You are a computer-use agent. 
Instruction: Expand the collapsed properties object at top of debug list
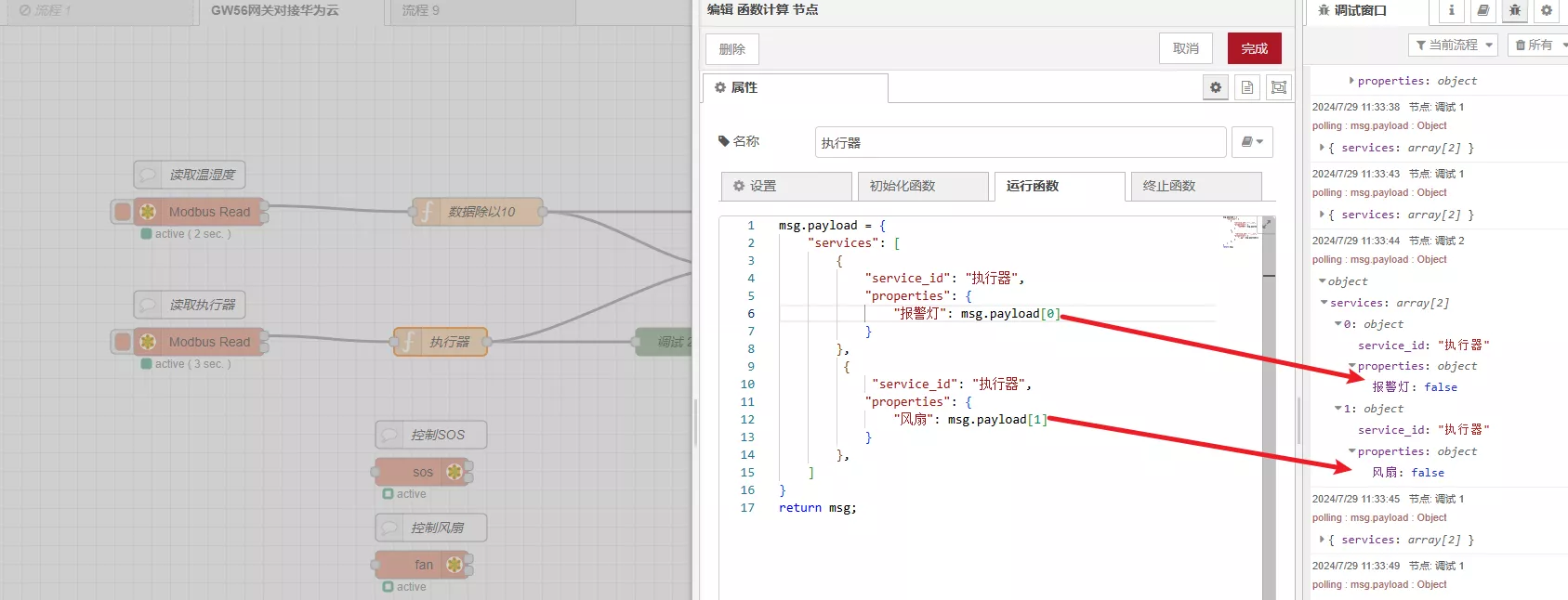(x=1351, y=81)
